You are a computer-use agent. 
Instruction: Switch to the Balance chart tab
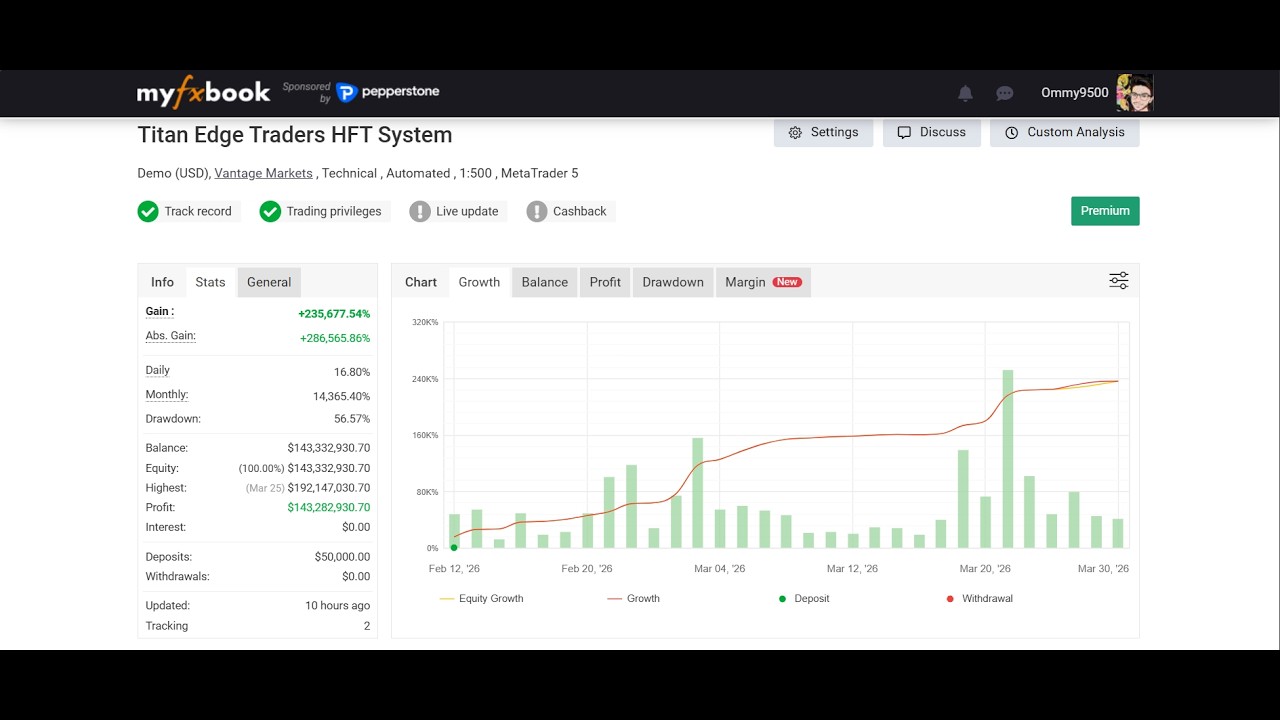[x=545, y=282]
